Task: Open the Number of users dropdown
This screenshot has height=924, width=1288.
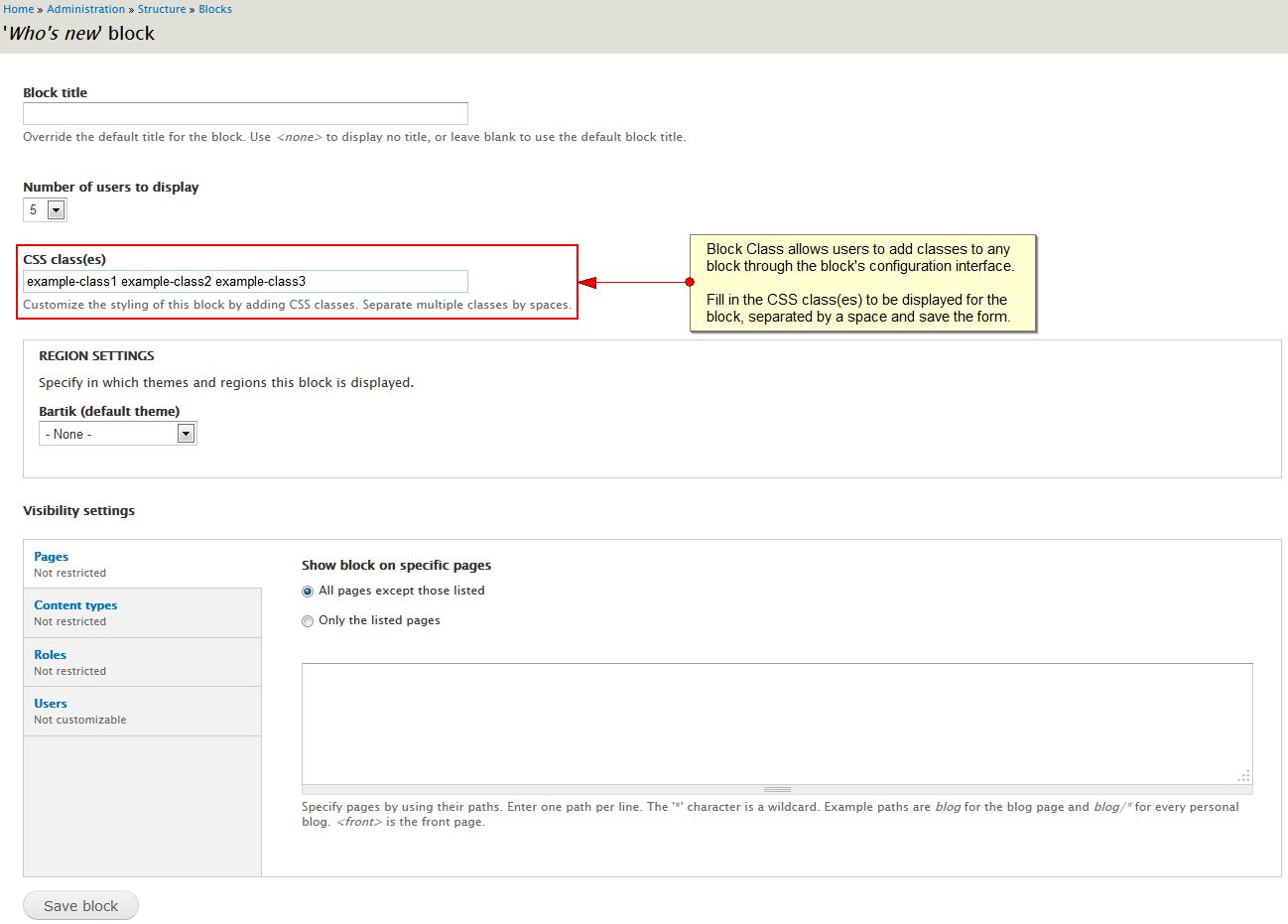Action: click(x=45, y=209)
